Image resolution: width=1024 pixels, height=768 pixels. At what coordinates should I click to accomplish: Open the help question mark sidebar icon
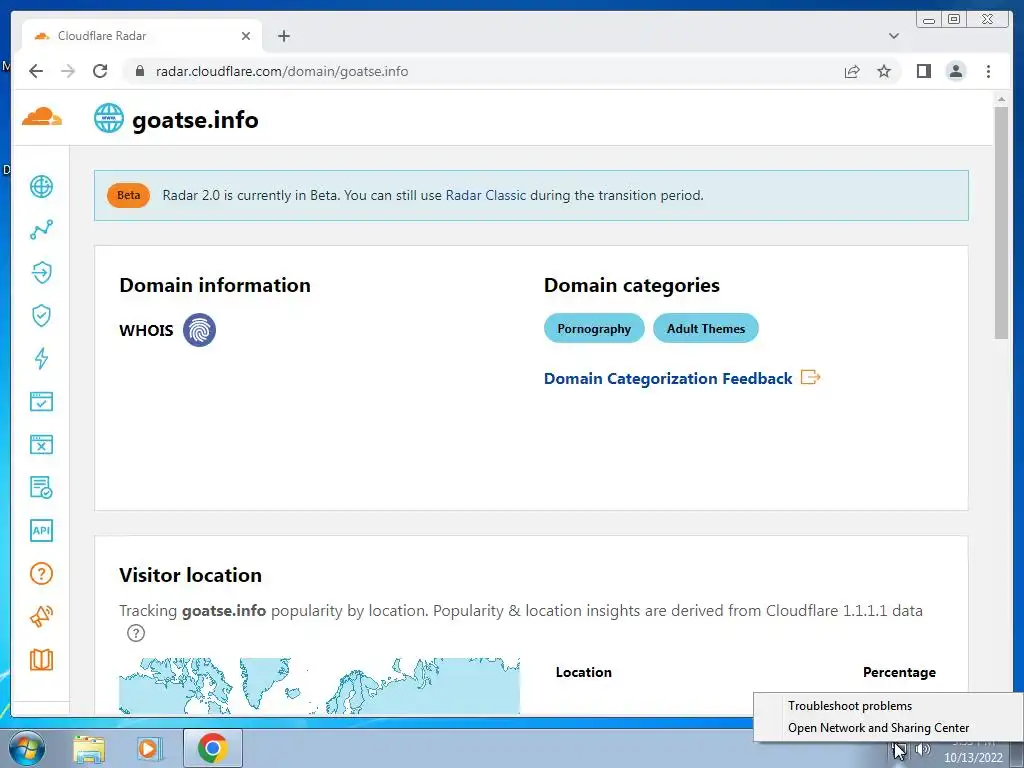pos(41,573)
